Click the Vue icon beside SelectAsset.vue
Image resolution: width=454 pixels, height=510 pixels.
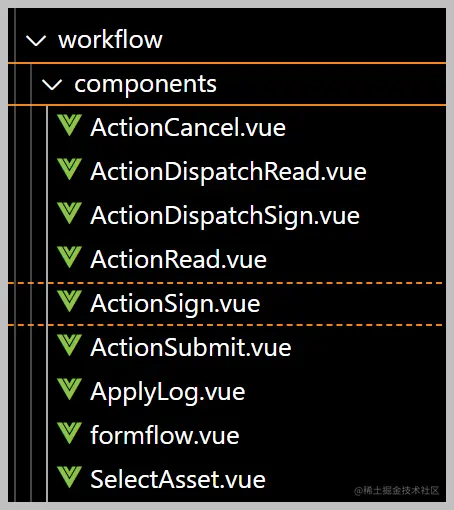point(69,477)
